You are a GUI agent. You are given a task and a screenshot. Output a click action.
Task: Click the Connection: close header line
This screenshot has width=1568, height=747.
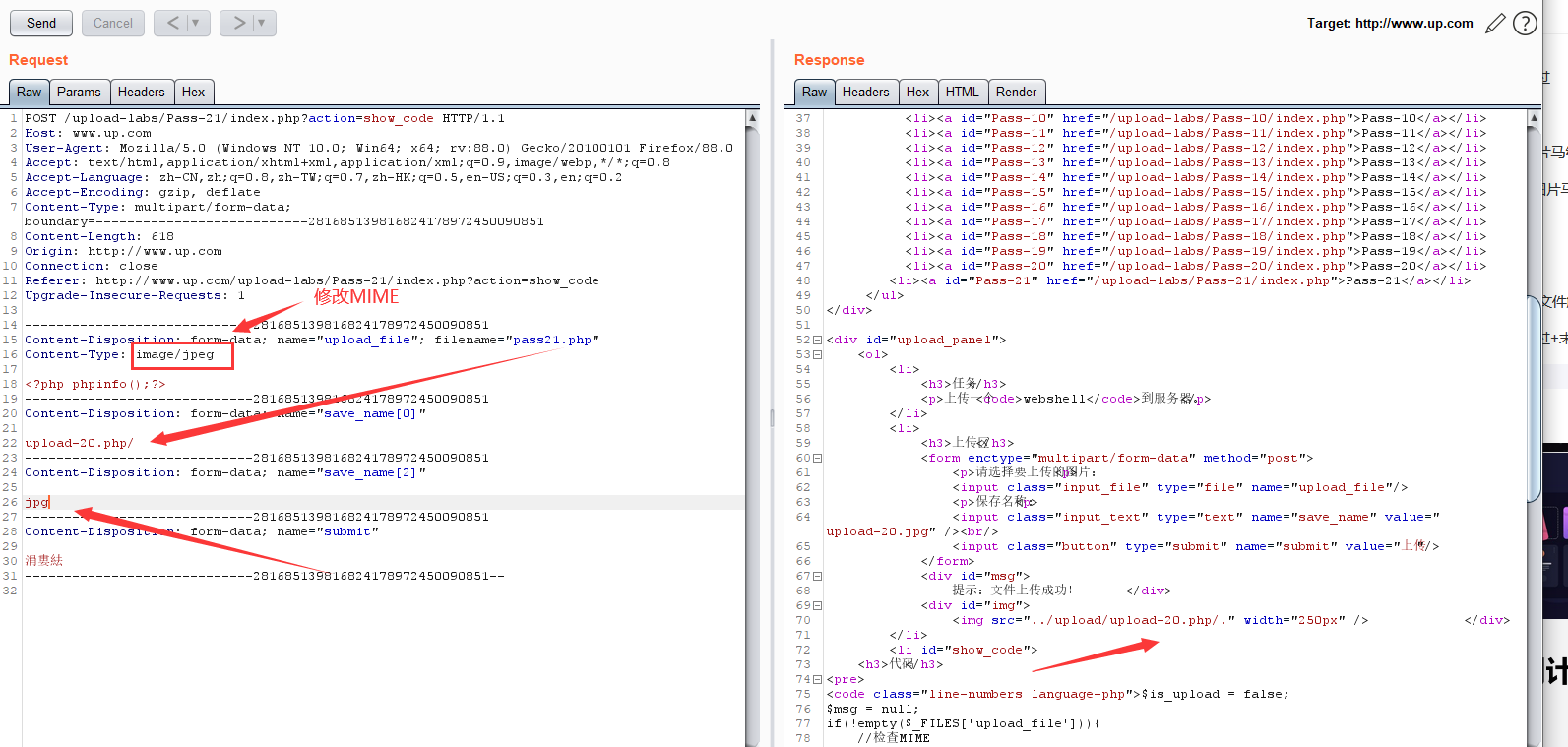(92, 266)
